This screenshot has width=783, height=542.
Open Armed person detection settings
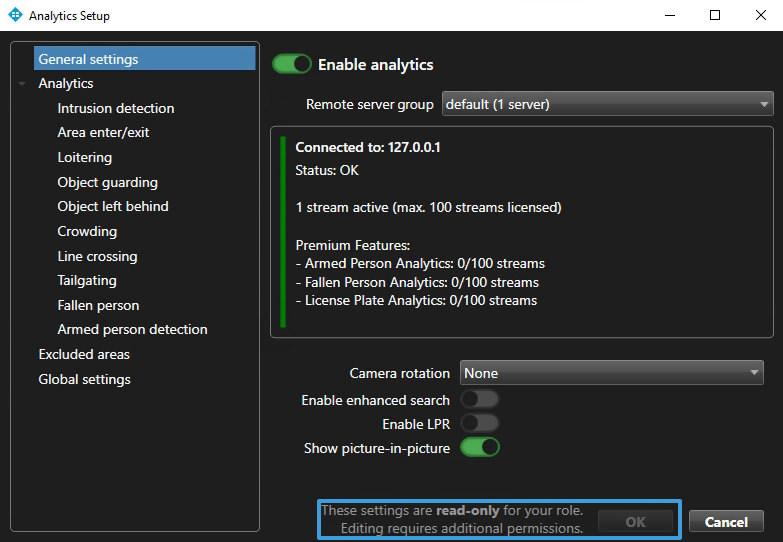(x=132, y=329)
